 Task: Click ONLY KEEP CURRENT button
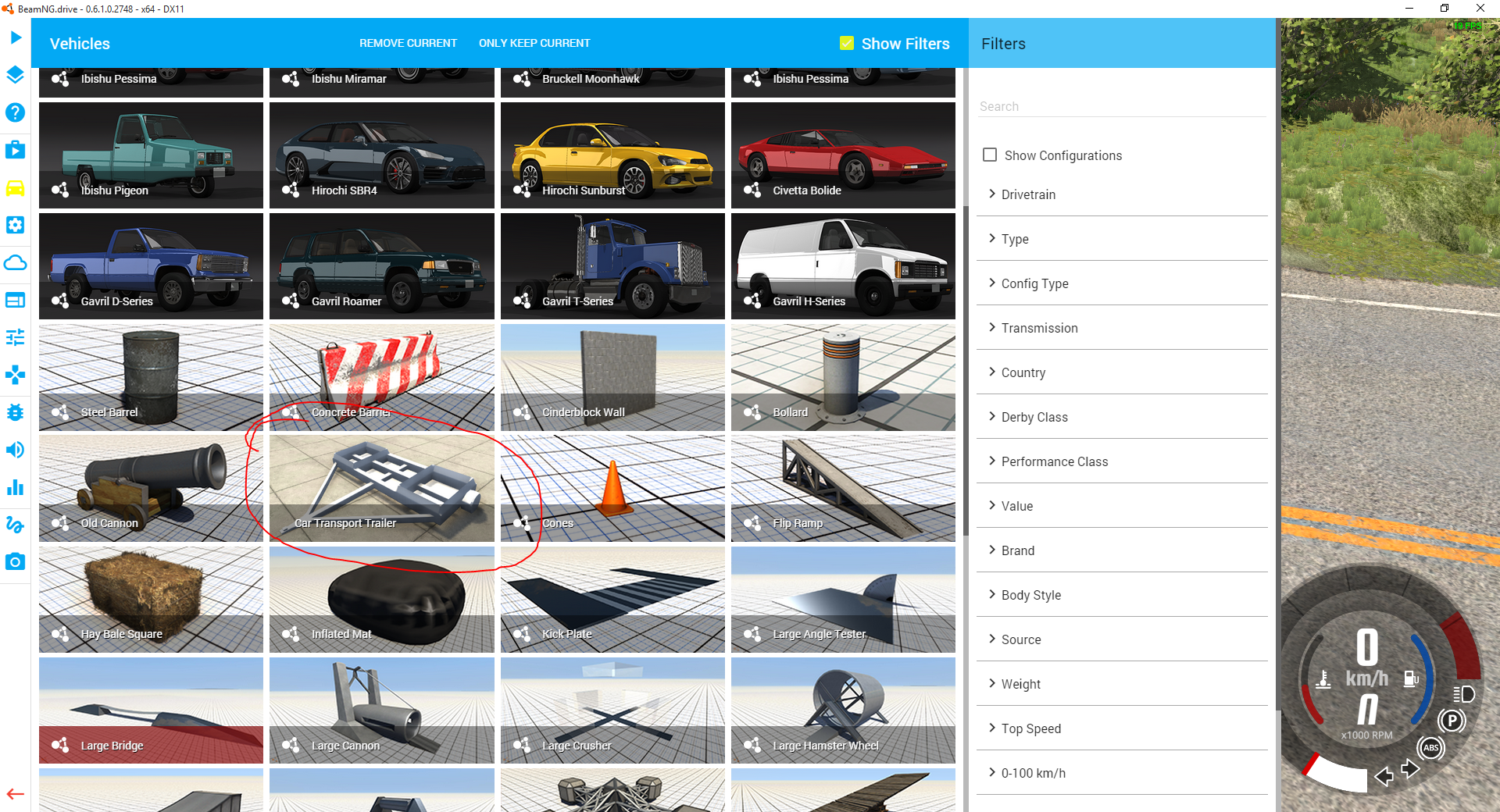point(534,43)
